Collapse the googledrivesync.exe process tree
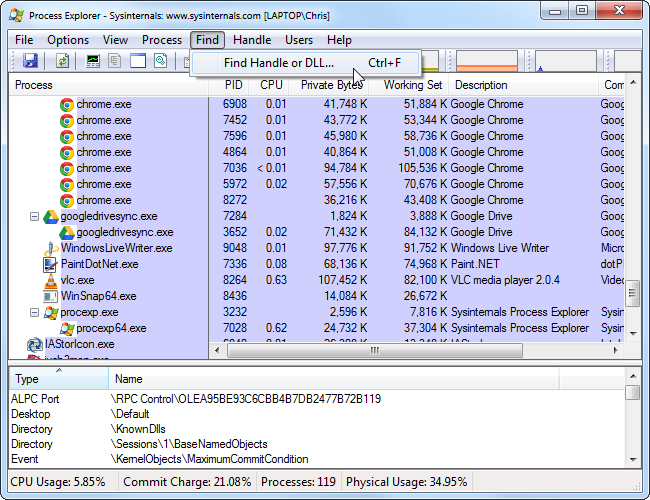This screenshot has height=500, width=650. [35, 216]
